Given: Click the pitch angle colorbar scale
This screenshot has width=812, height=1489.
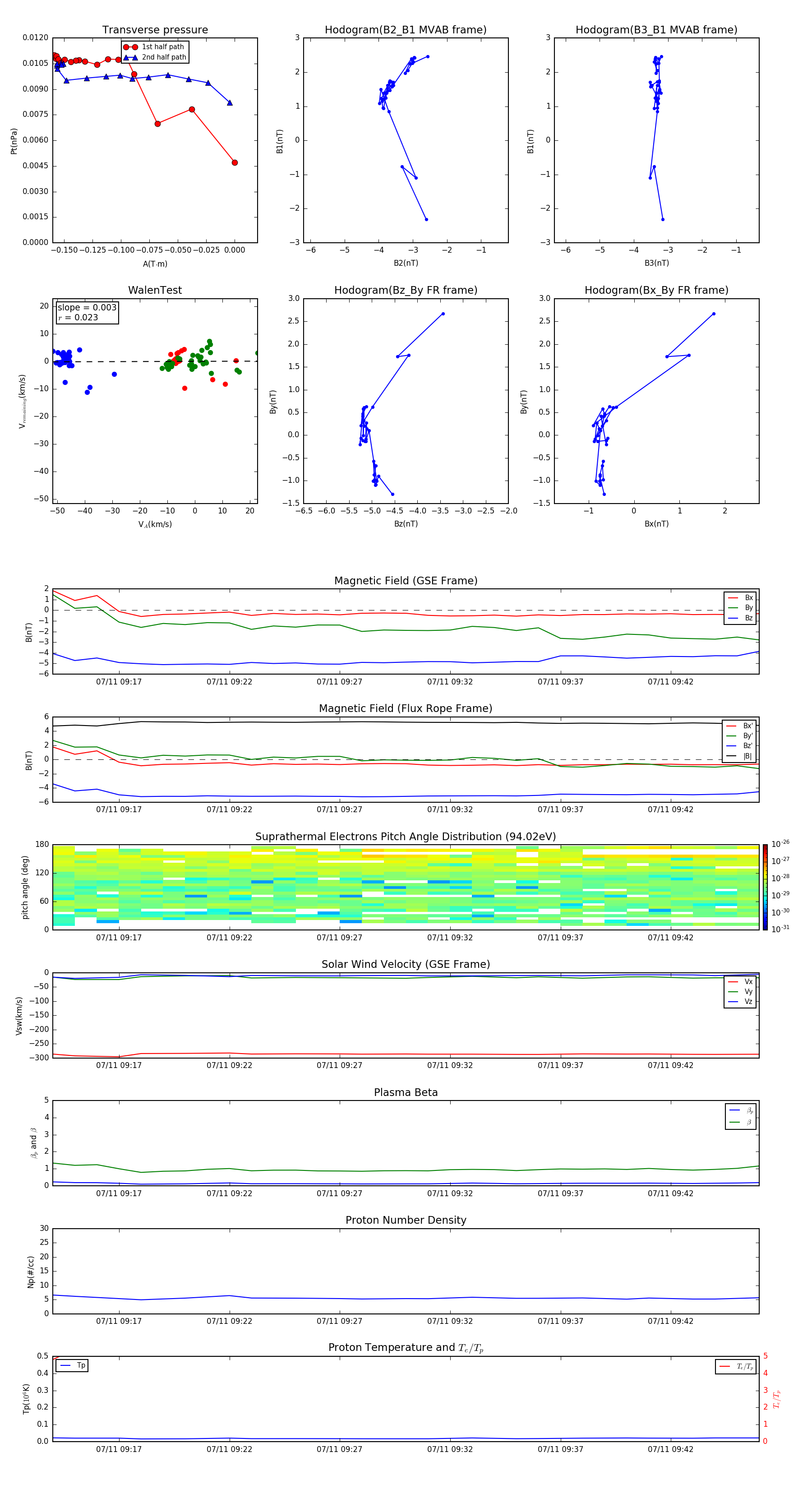Looking at the screenshot, I should pos(765,887).
